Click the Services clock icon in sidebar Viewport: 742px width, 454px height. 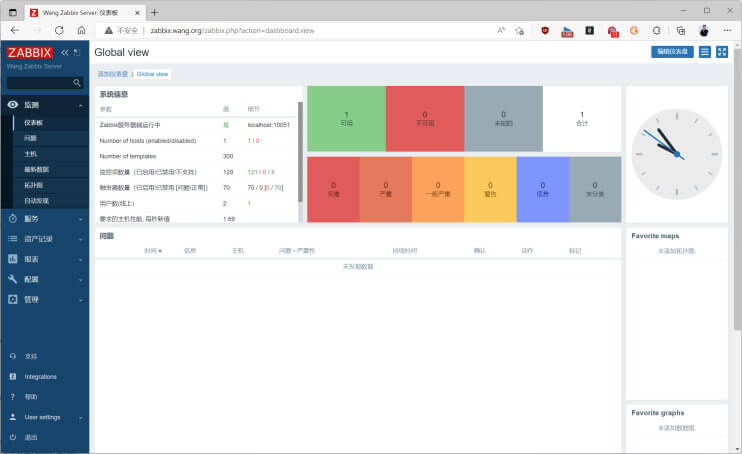coord(13,219)
